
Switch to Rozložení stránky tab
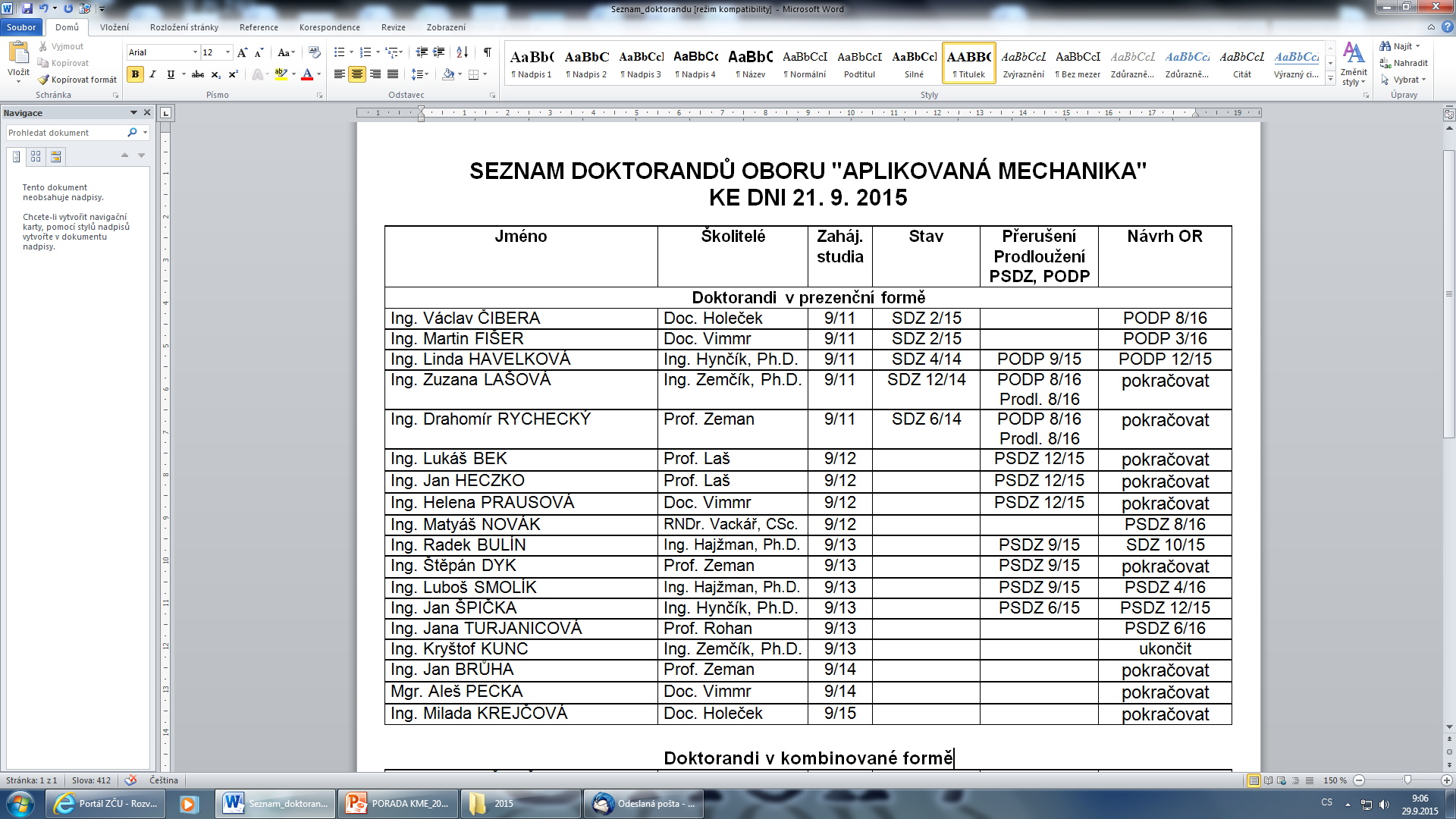[184, 27]
